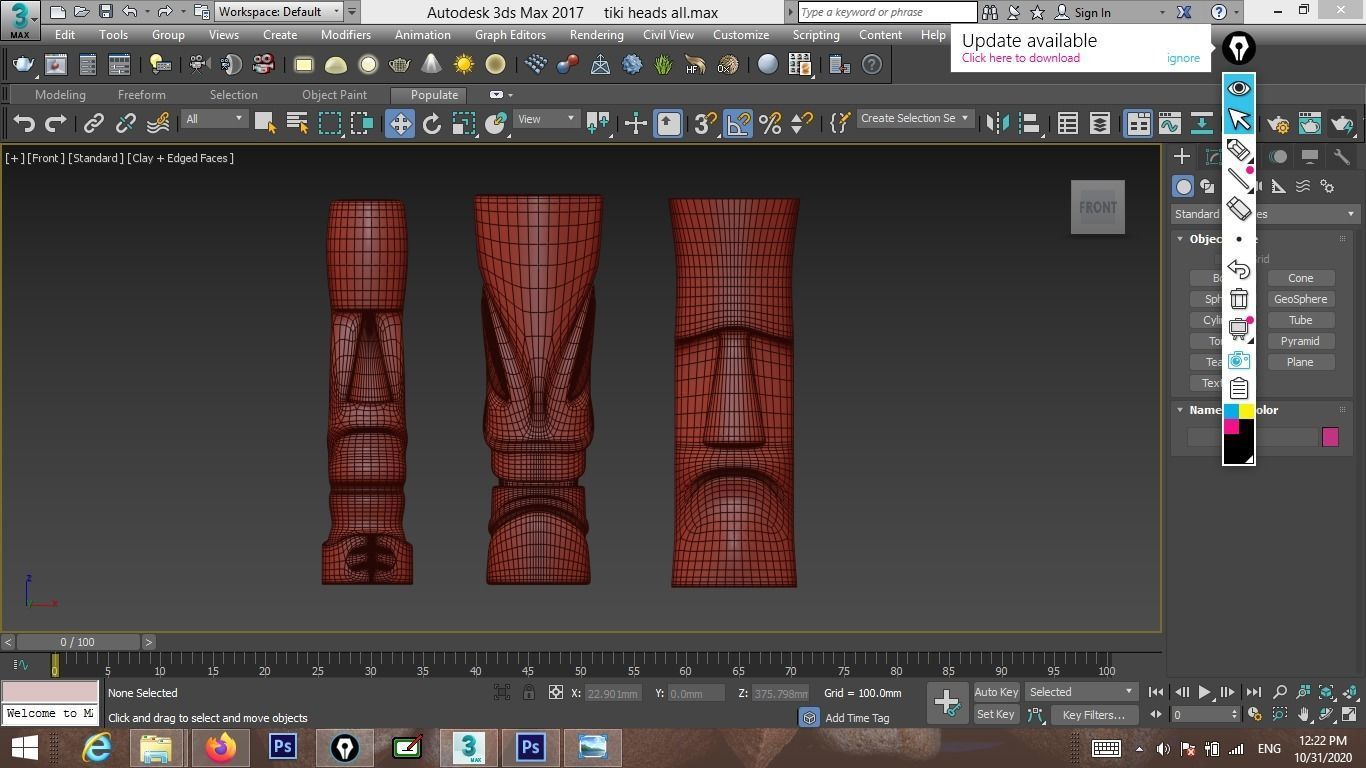Toggle Selection Lock padlock icon
Image resolution: width=1366 pixels, height=768 pixels.
529,693
